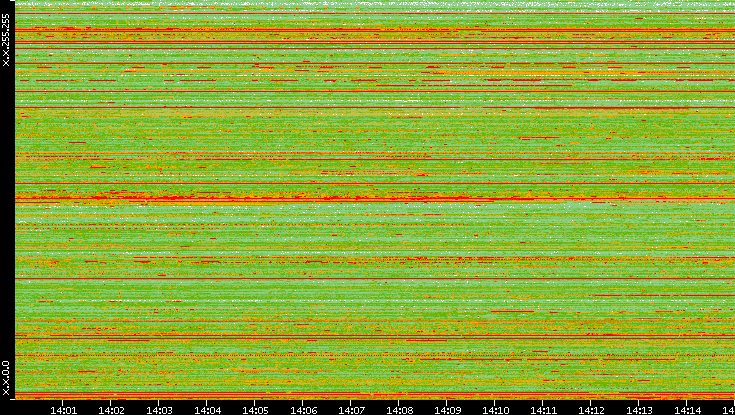The image size is (735, 415).
Task: Click the 14:12 time axis label
Action: pyautogui.click(x=591, y=410)
